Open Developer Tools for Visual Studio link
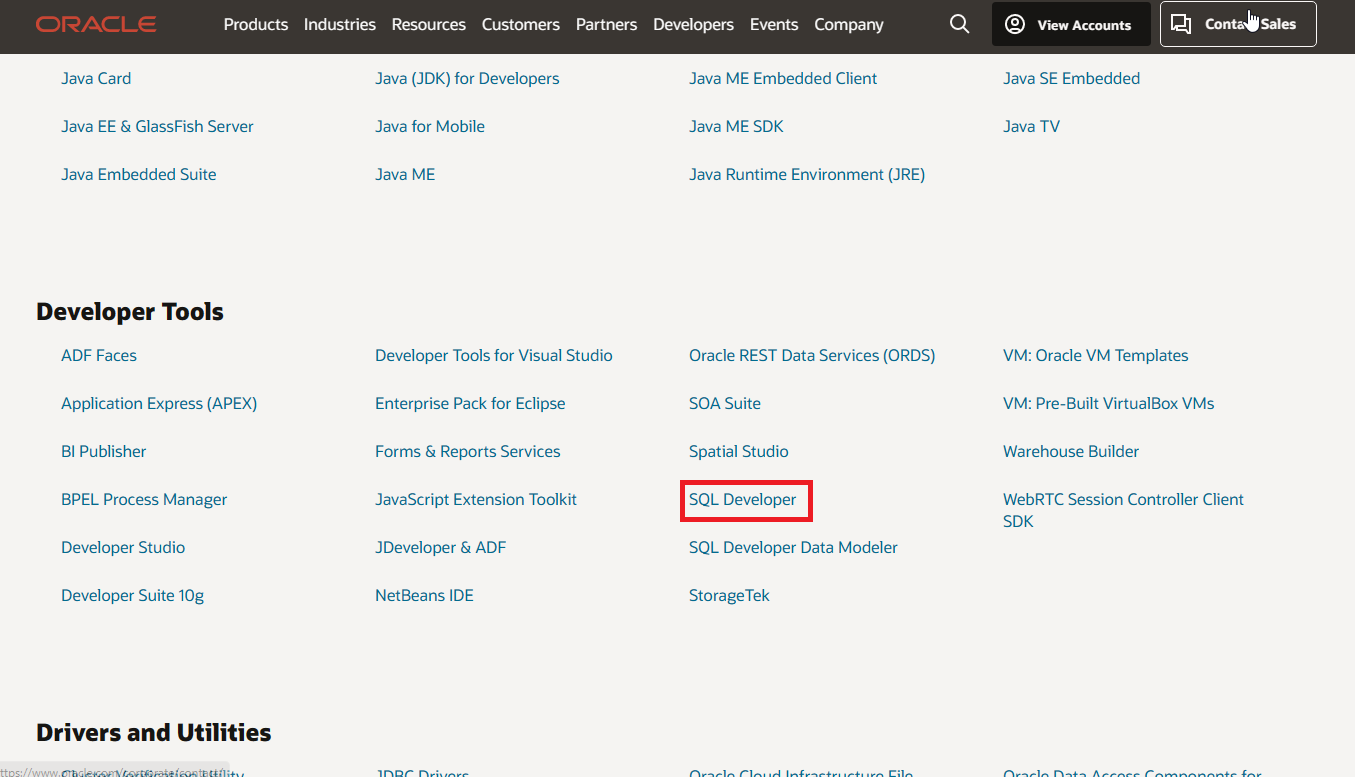The image size is (1355, 777). click(x=494, y=355)
